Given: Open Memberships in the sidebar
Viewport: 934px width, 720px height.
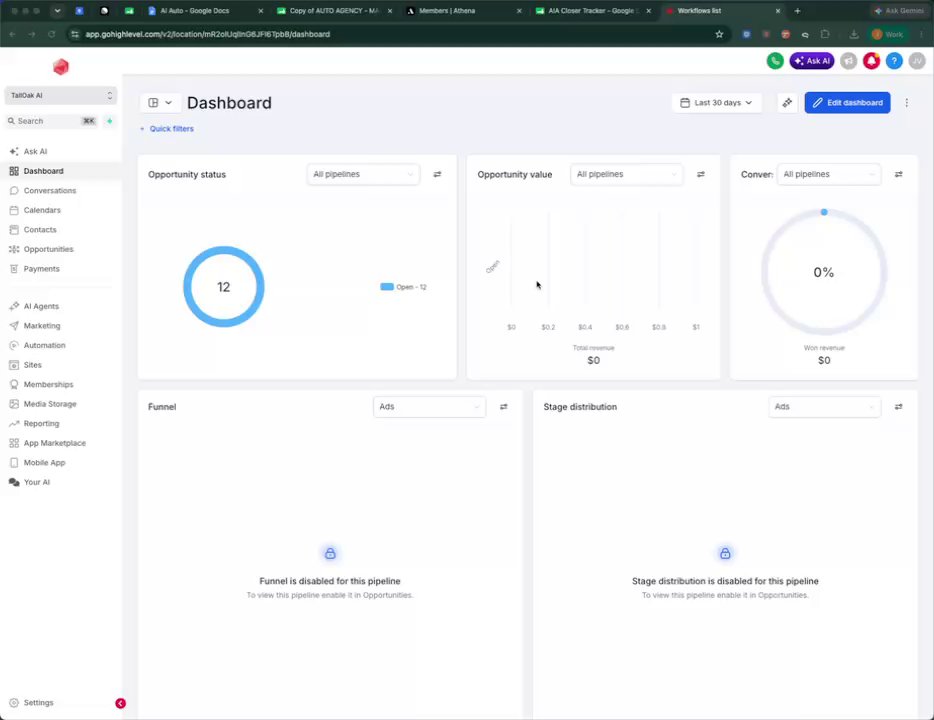Looking at the screenshot, I should click(60, 384).
